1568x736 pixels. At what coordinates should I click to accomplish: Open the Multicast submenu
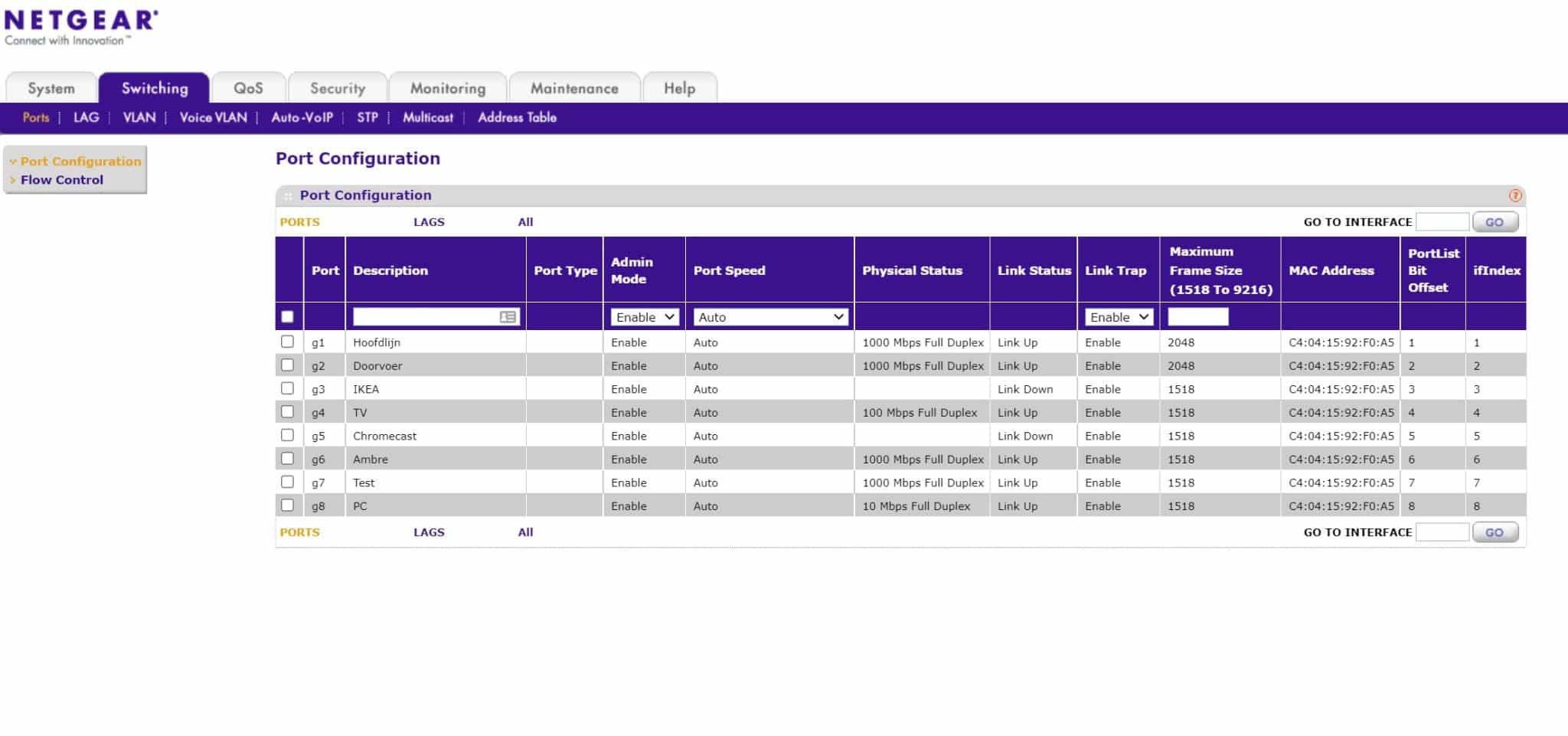coord(428,117)
